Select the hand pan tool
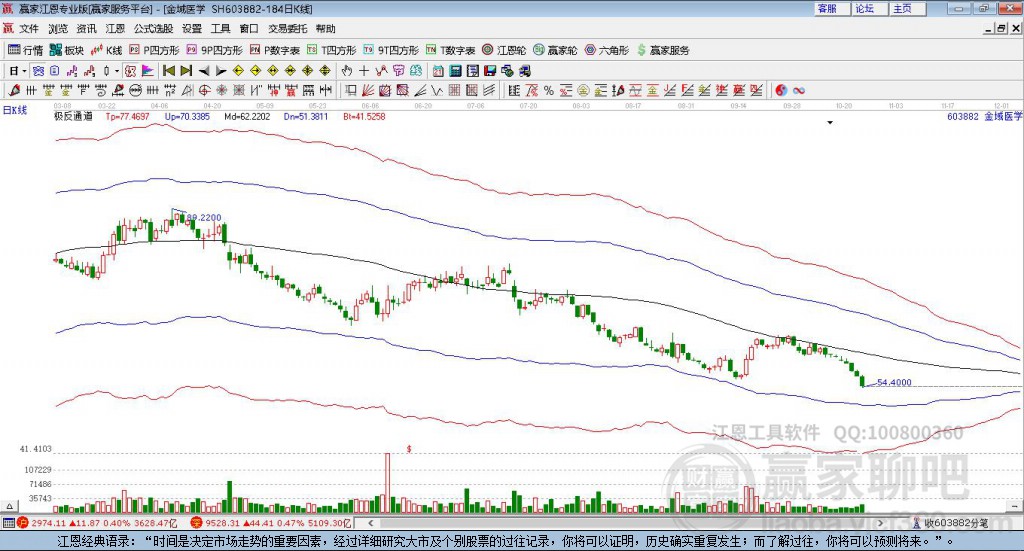1024x551 pixels. point(346,71)
